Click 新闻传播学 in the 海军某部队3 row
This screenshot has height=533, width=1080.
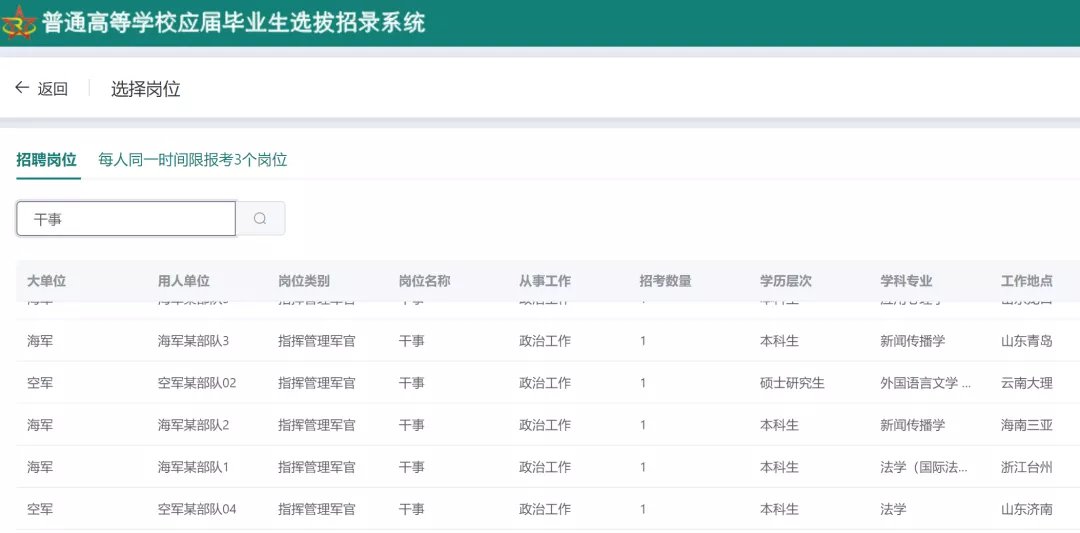point(913,341)
